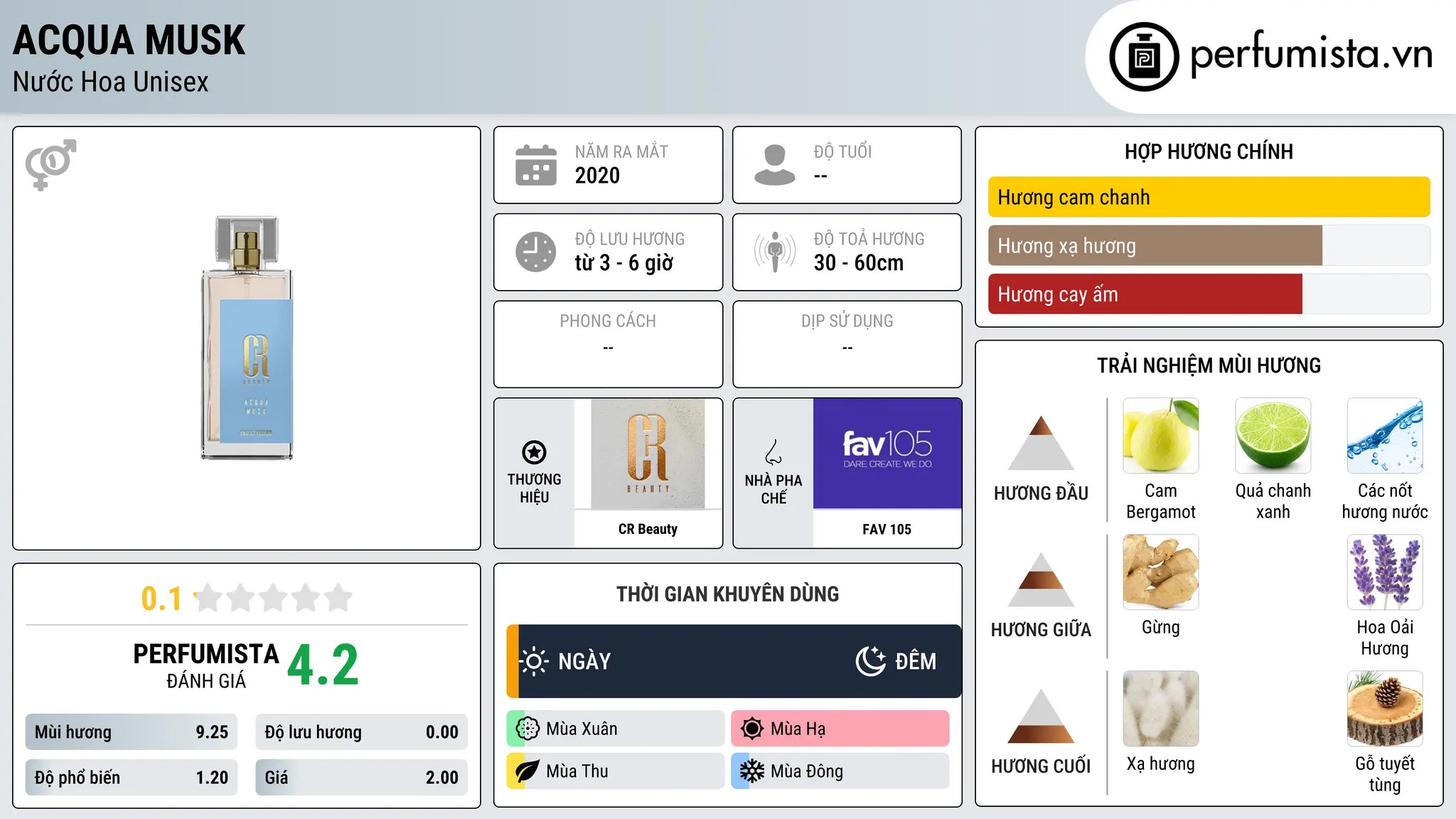This screenshot has height=819, width=1456.
Task: Click the nose icon above Nhà pha chế
Action: [x=773, y=452]
